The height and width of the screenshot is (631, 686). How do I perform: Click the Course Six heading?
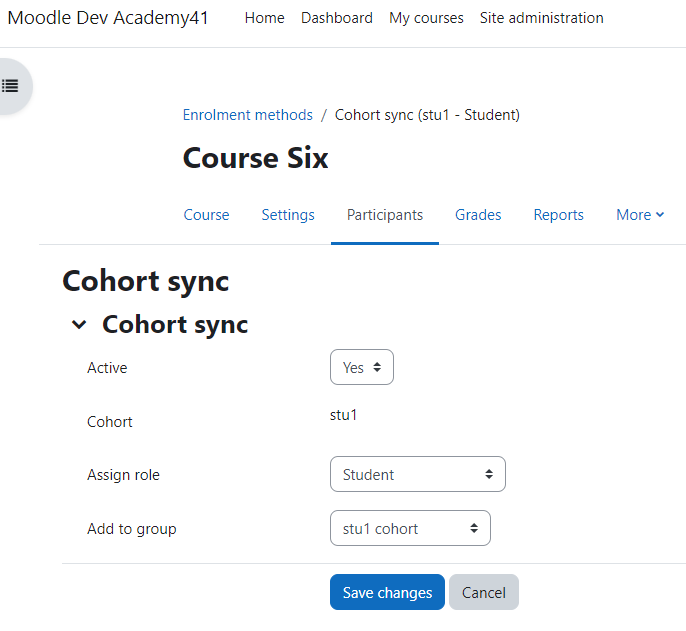pyautogui.click(x=256, y=158)
